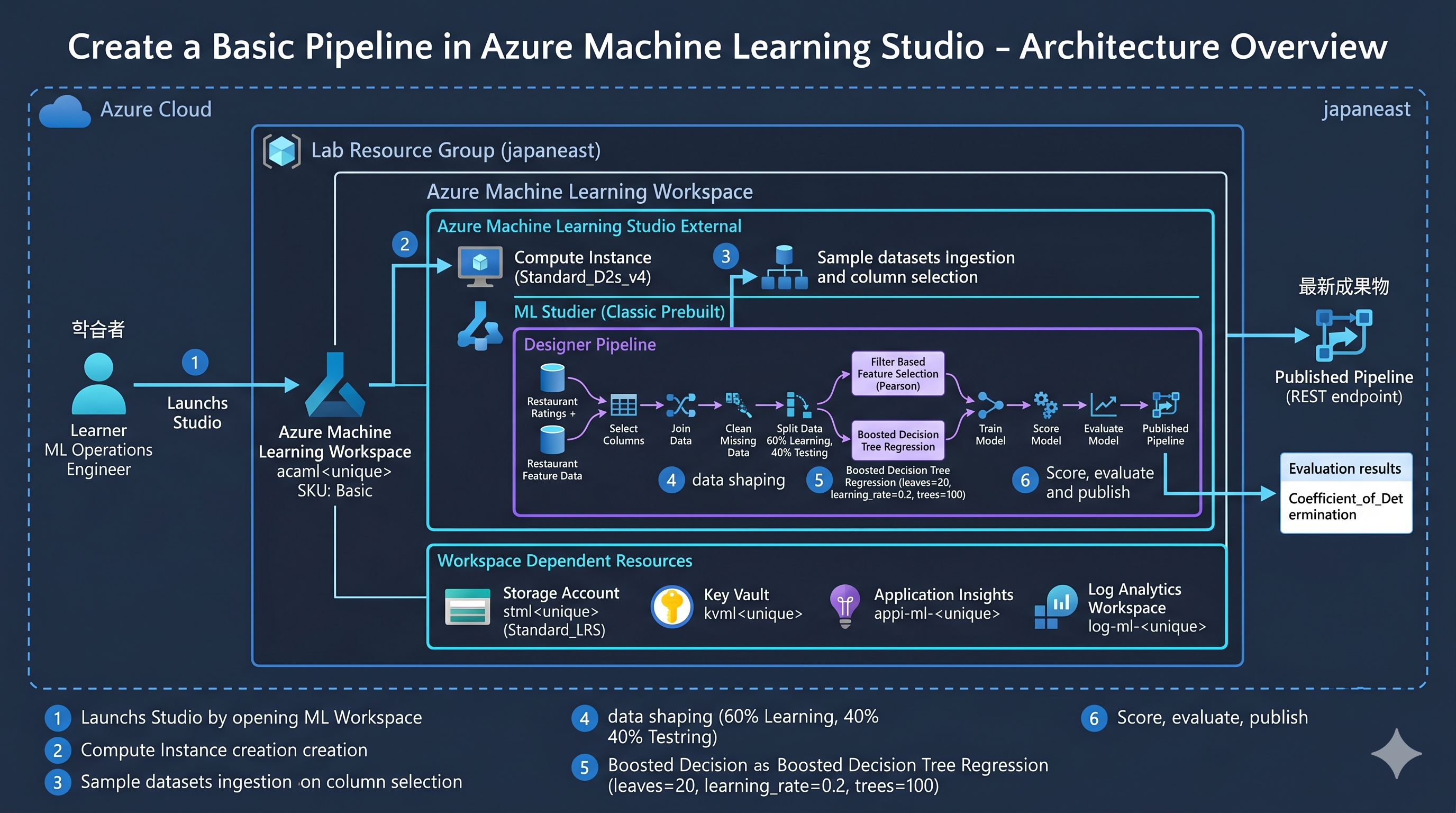Click the acaml<unique> SKU: Basic text
The width and height of the screenshot is (1456, 813).
334,481
